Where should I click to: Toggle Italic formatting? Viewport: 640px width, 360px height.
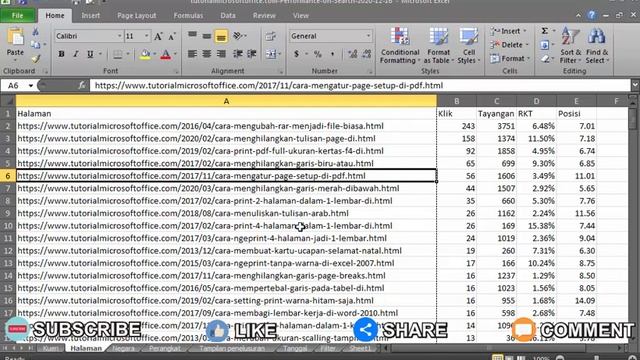76,54
